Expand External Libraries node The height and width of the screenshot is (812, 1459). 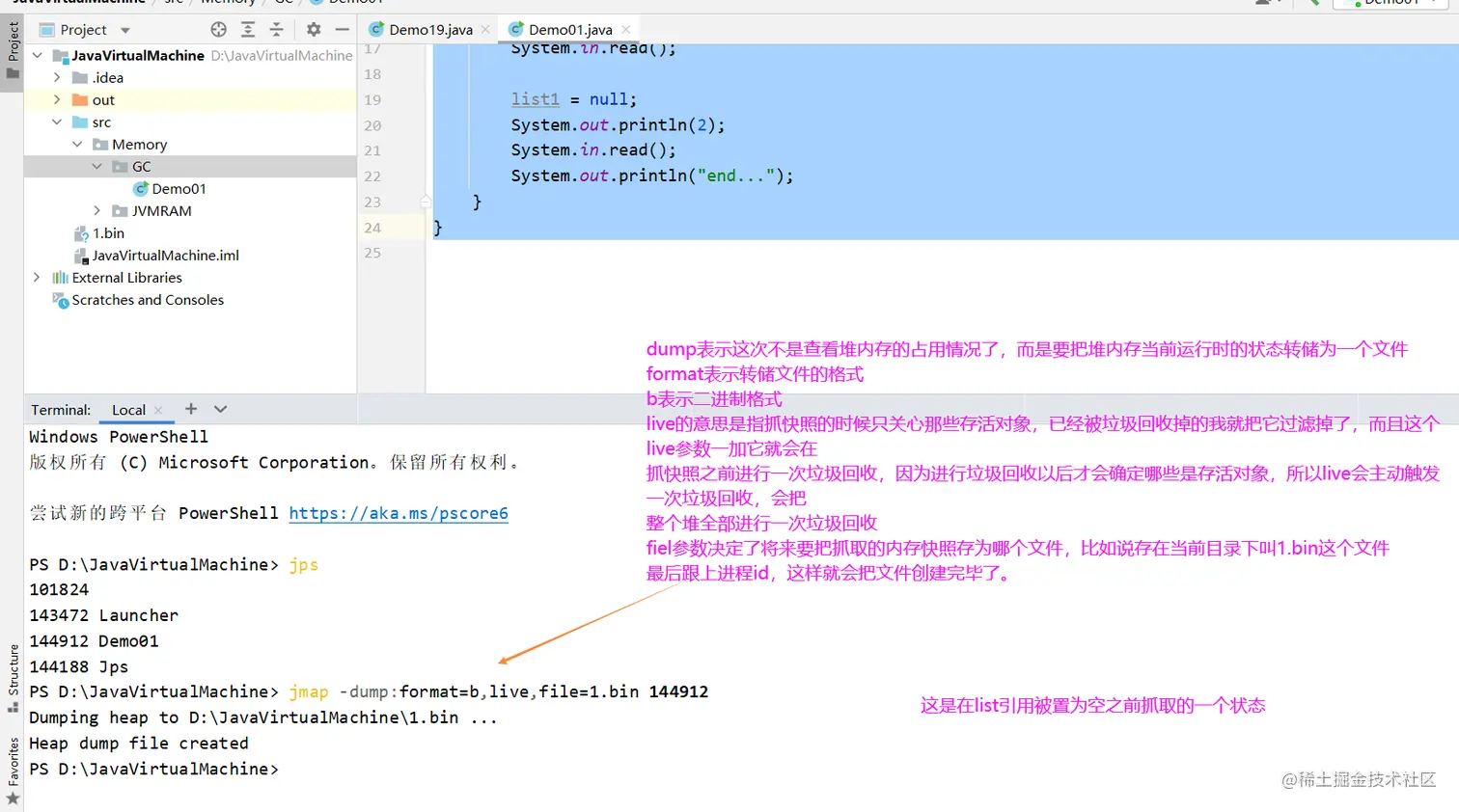[x=37, y=278]
